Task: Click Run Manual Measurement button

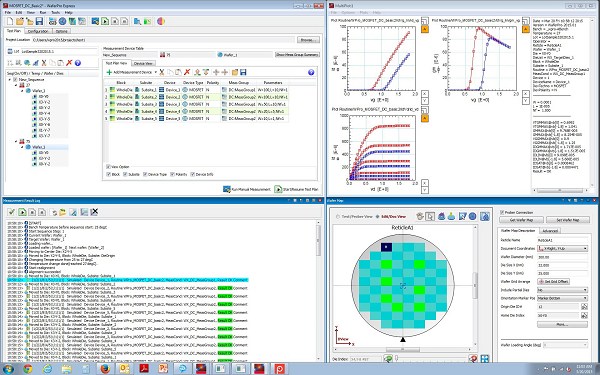Action: coord(247,189)
